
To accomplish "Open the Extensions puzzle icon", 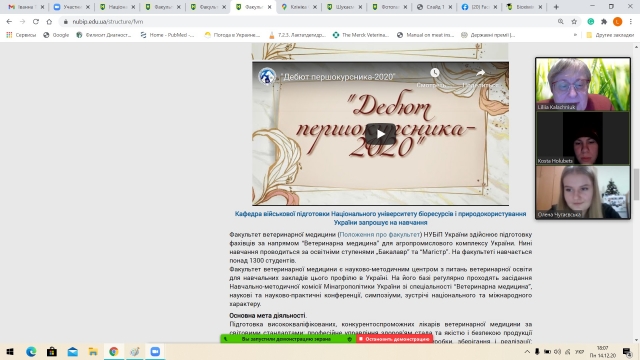I will pyautogui.click(x=604, y=22).
